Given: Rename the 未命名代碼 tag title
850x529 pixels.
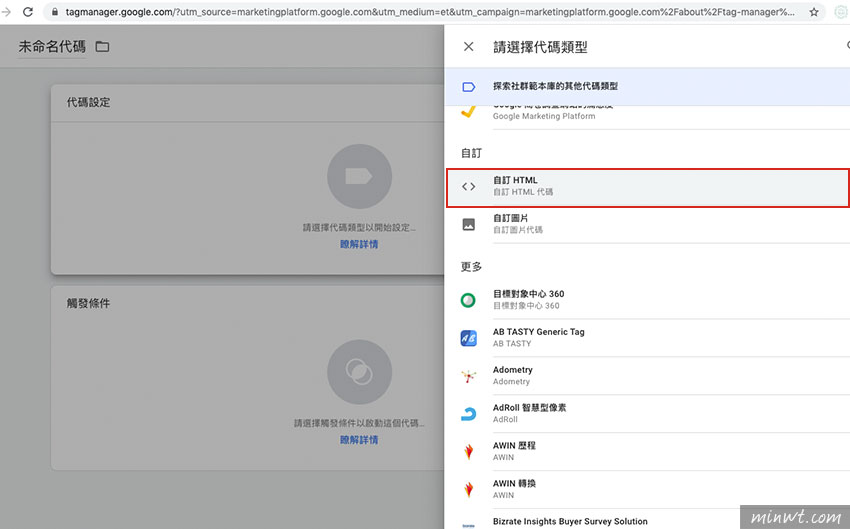Looking at the screenshot, I should click(x=52, y=47).
